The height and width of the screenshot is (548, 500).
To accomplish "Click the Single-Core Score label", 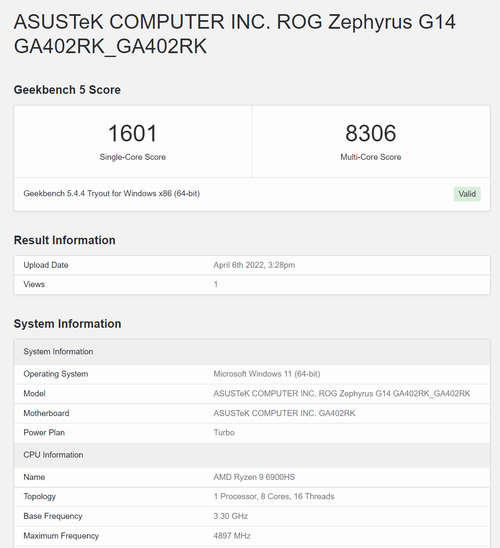I will (132, 157).
